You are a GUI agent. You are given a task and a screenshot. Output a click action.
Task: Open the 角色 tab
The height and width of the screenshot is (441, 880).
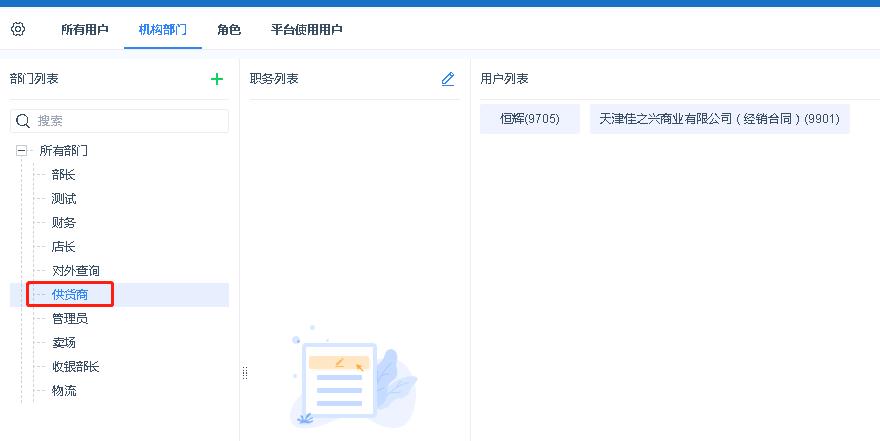[229, 30]
